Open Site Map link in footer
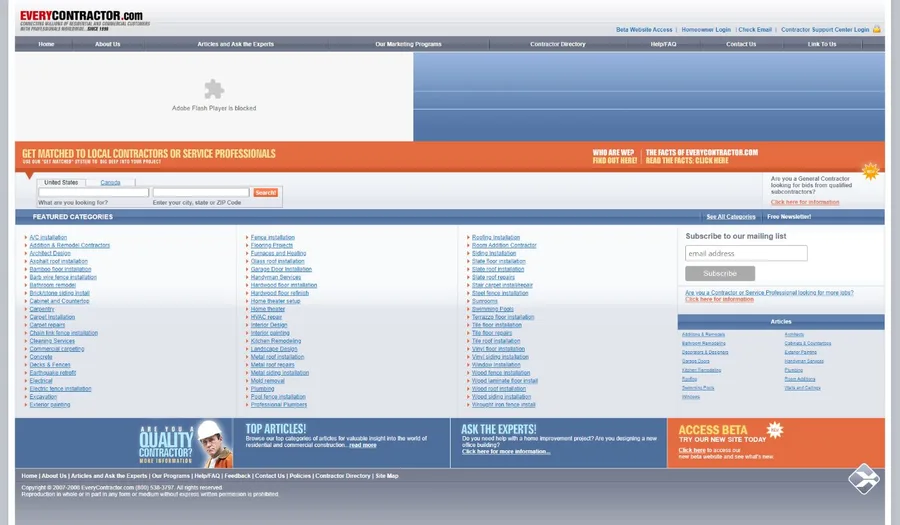Screen dimensions: 900x525 click(x=387, y=476)
